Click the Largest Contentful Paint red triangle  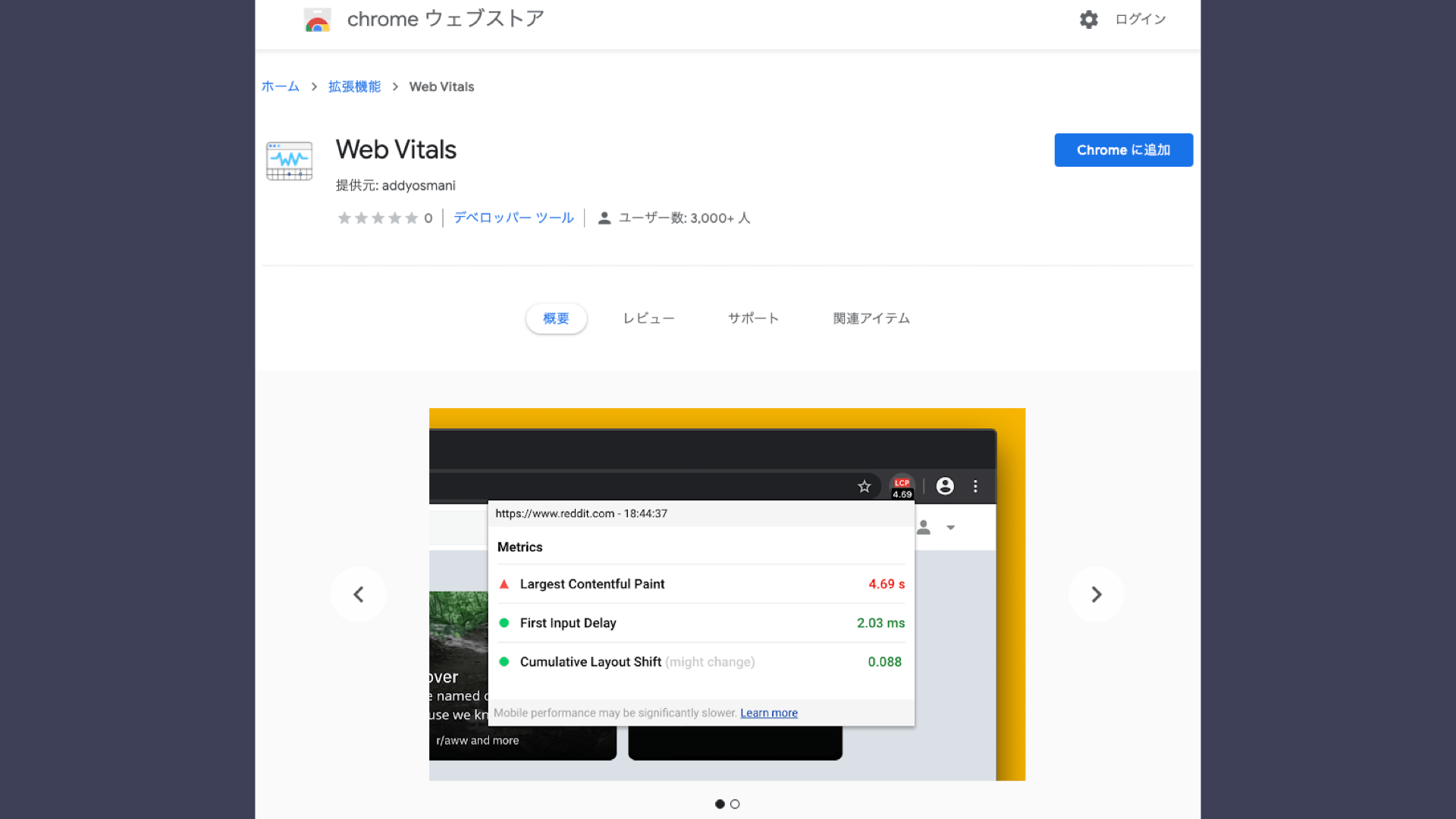(504, 584)
